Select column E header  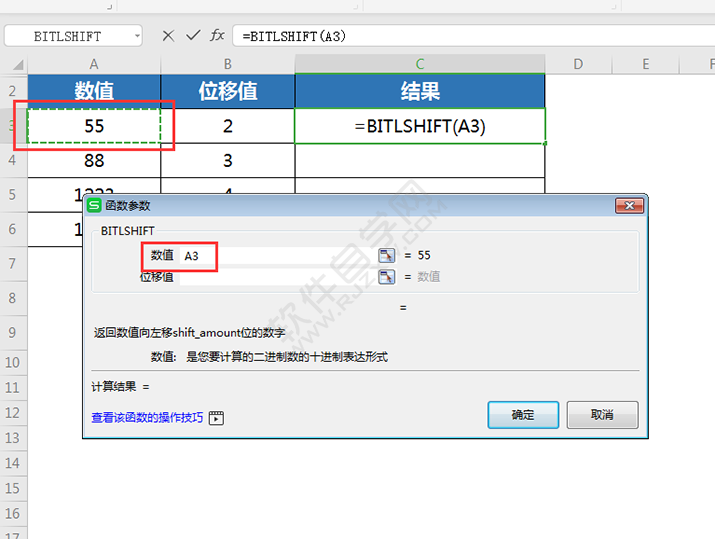point(646,64)
